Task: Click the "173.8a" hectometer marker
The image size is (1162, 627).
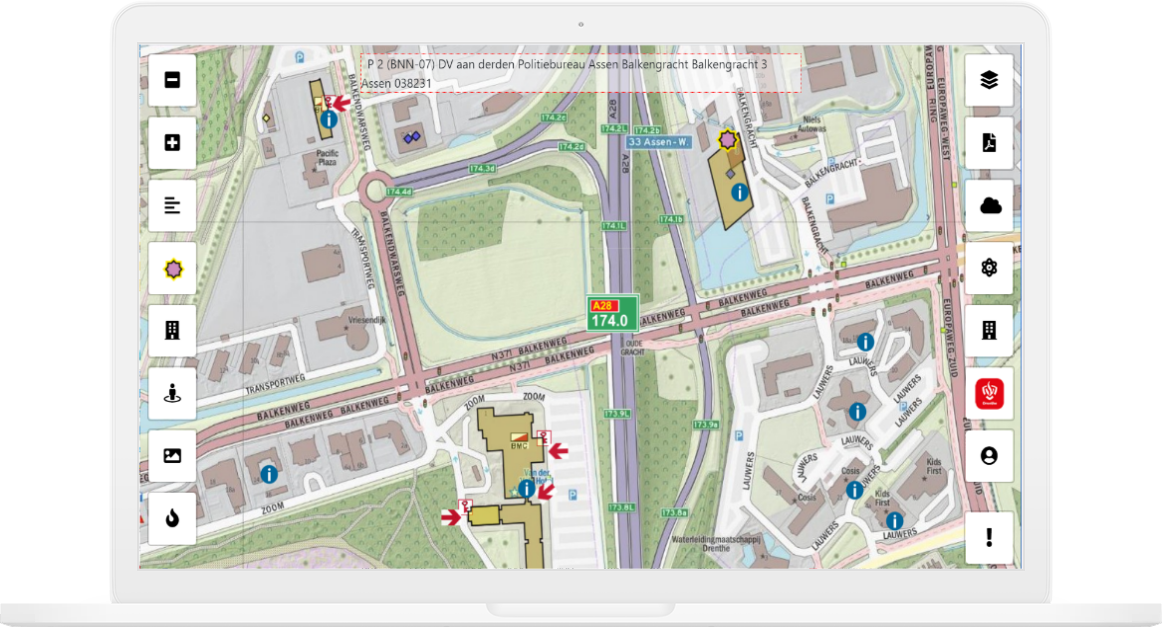Action: click(674, 512)
